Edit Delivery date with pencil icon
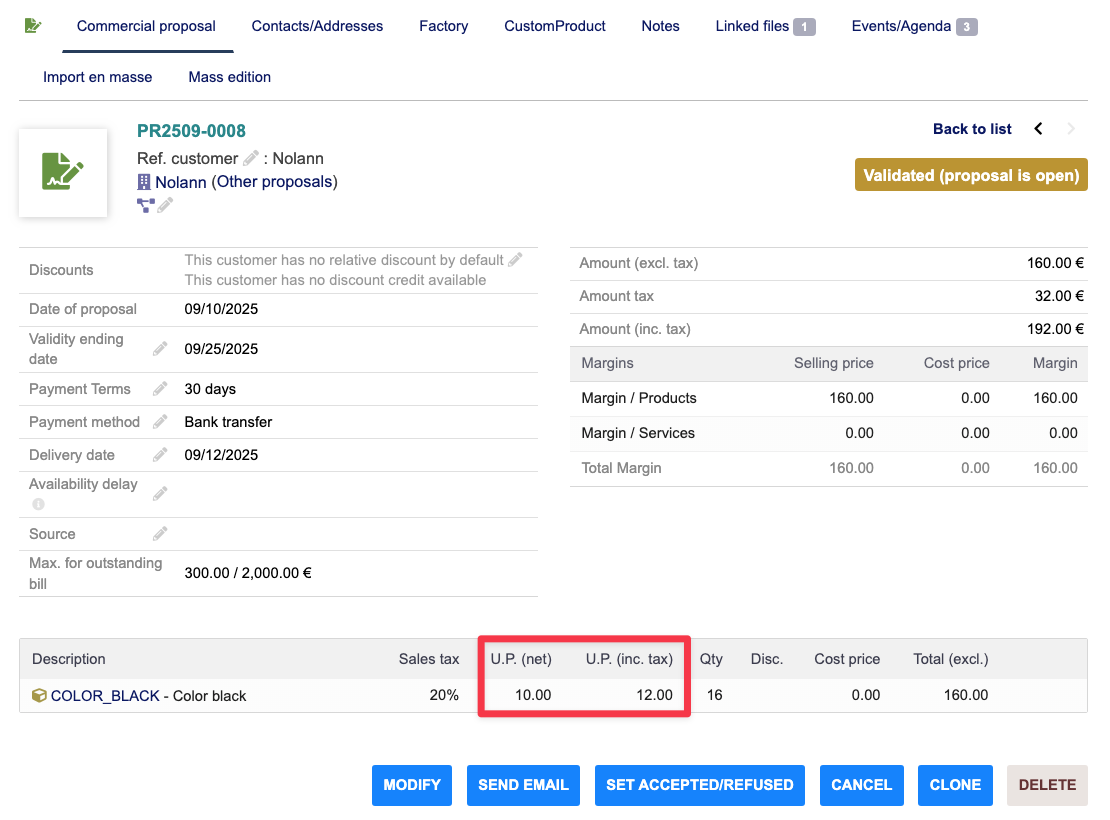The image size is (1110, 820). tap(160, 455)
